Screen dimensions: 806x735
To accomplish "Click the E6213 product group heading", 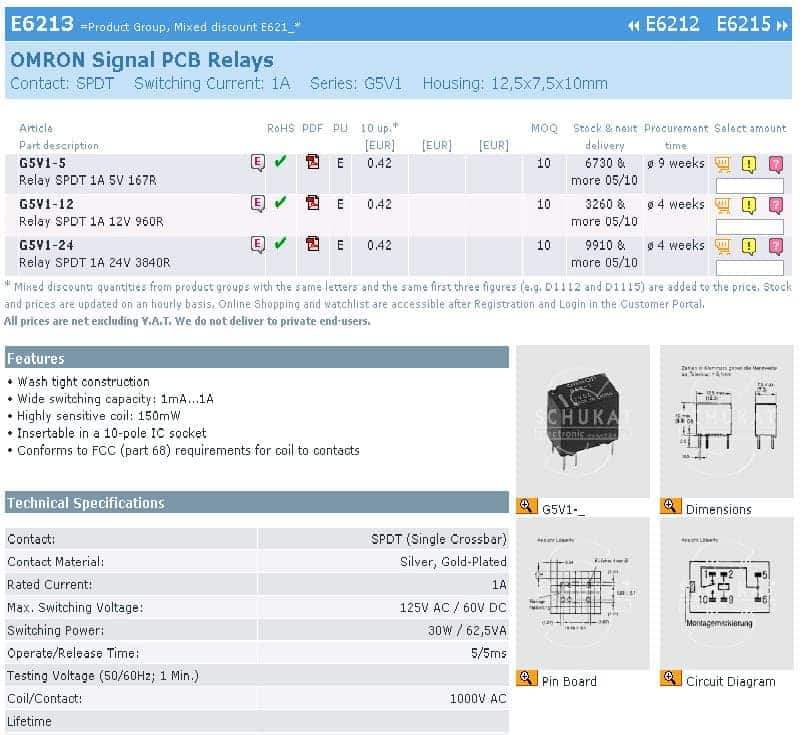I will pos(42,24).
